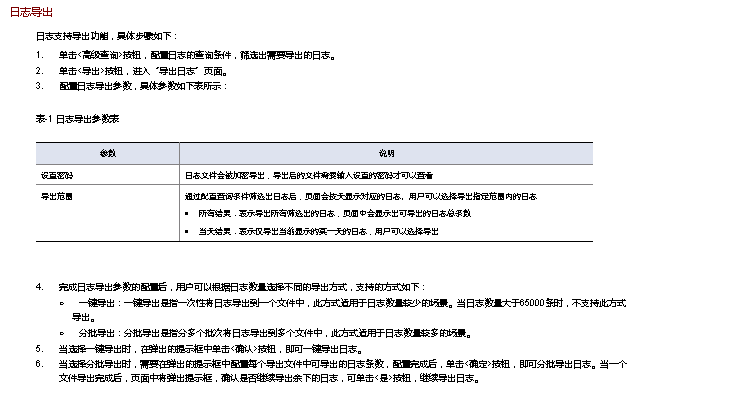732x394 pixels.
Task: Click step 4 about 完成日志导出参数的配置
Action: [231, 287]
